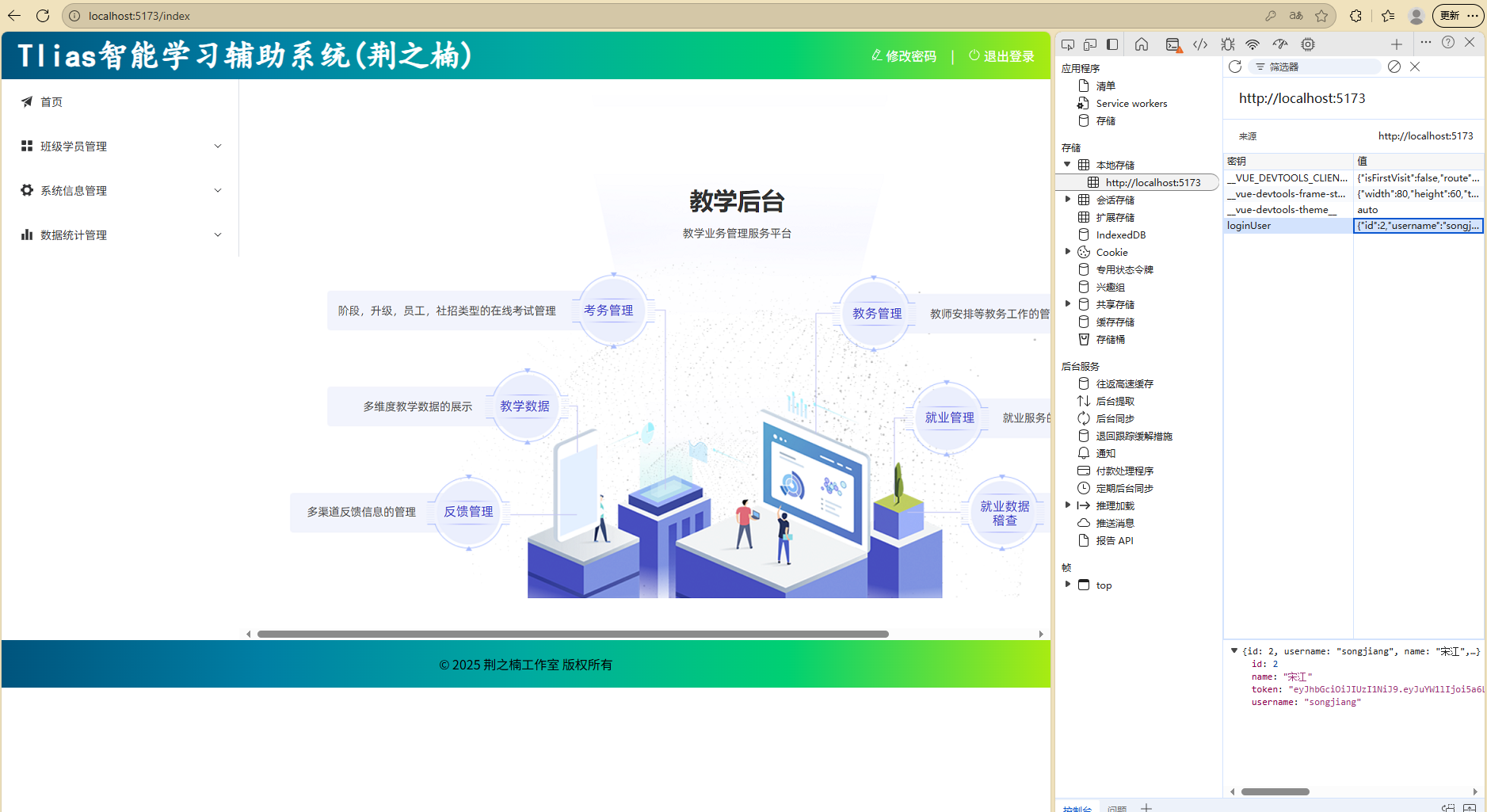Click the Console tab icon with warning badge
Viewport: 1487px width, 812px height.
tap(1173, 44)
